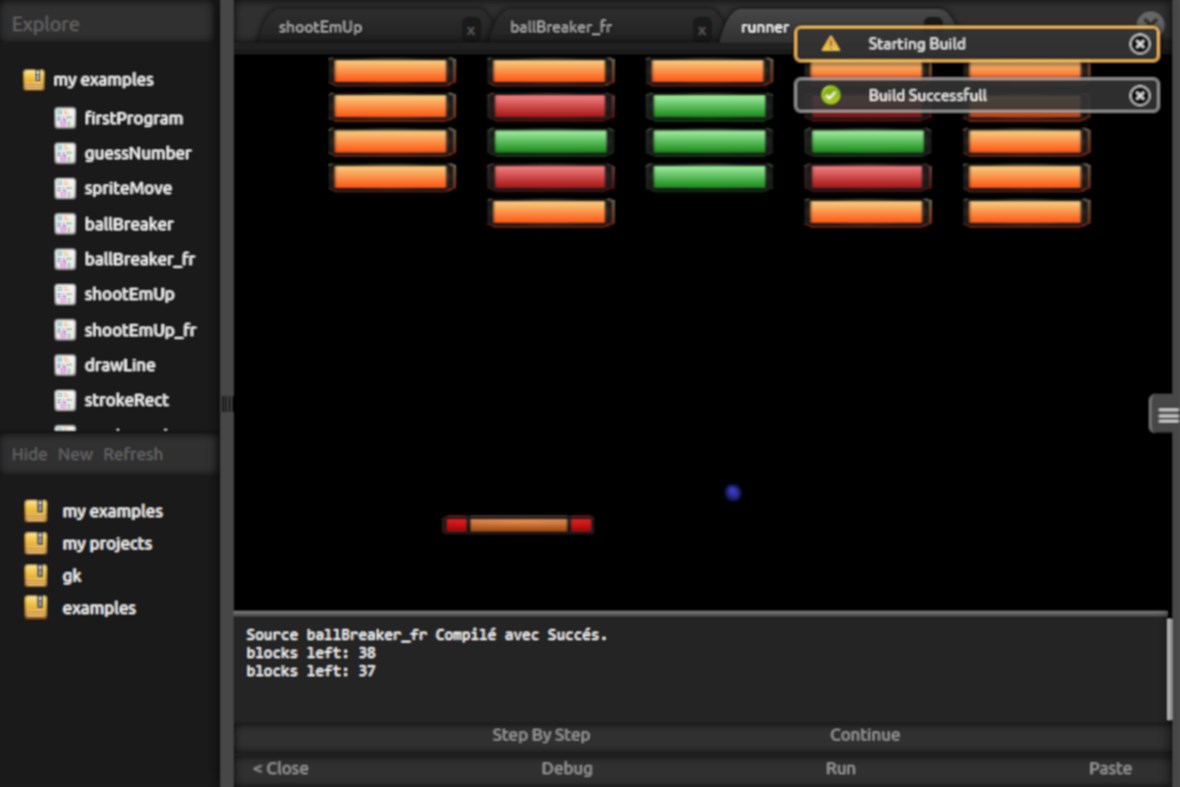1180x787 pixels.
Task: Click the game paddle
Action: [x=519, y=524]
